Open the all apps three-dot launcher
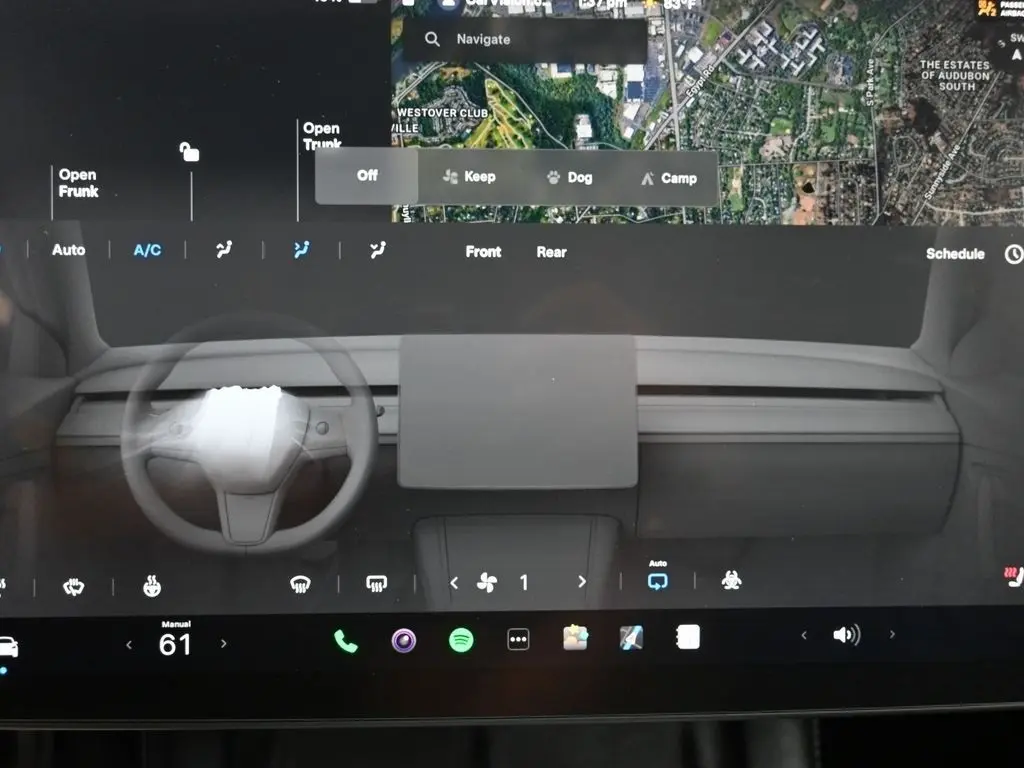Viewport: 1024px width, 768px height. point(518,640)
